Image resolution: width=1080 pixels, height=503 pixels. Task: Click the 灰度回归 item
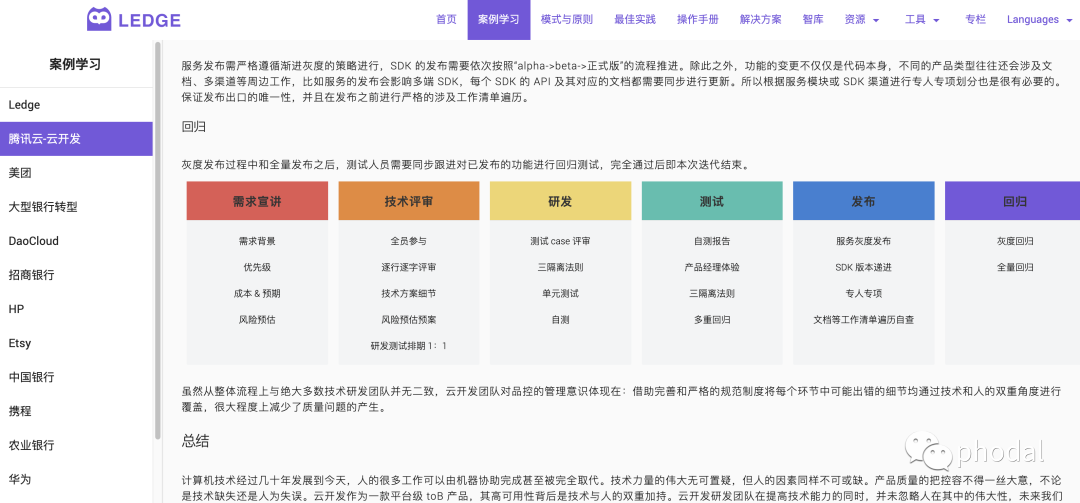[x=1015, y=241]
